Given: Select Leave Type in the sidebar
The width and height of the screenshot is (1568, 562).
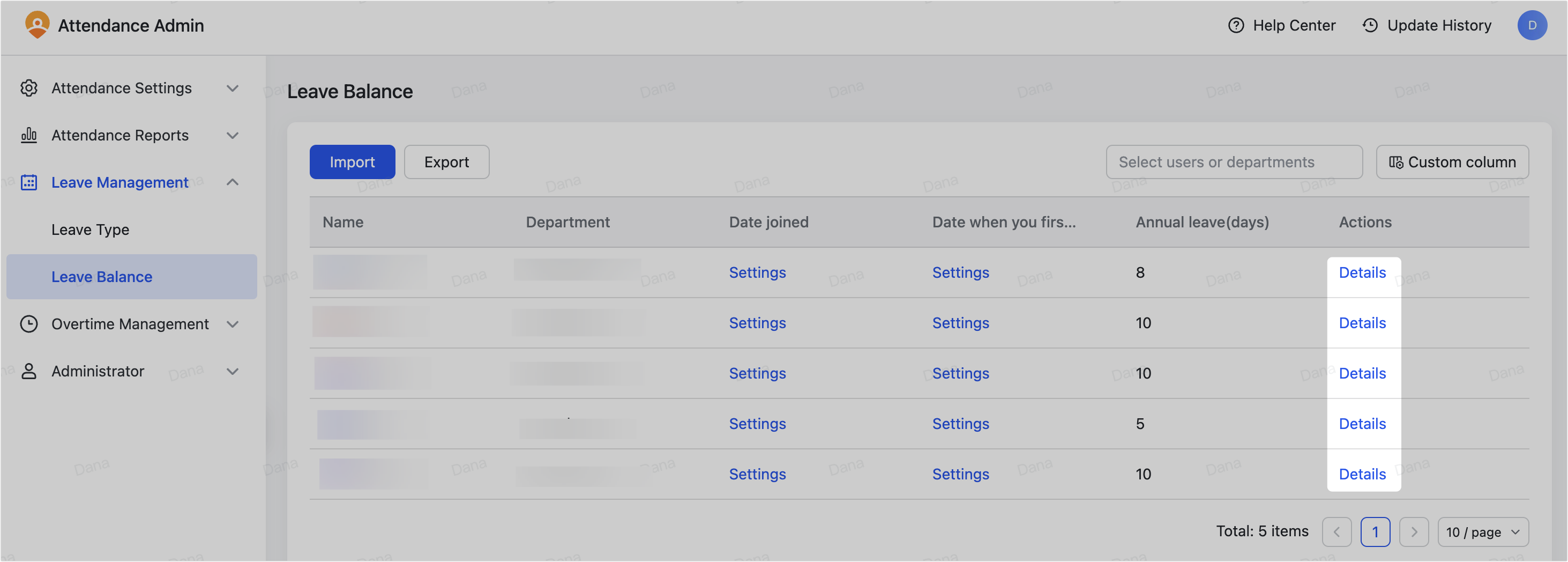Looking at the screenshot, I should [90, 230].
